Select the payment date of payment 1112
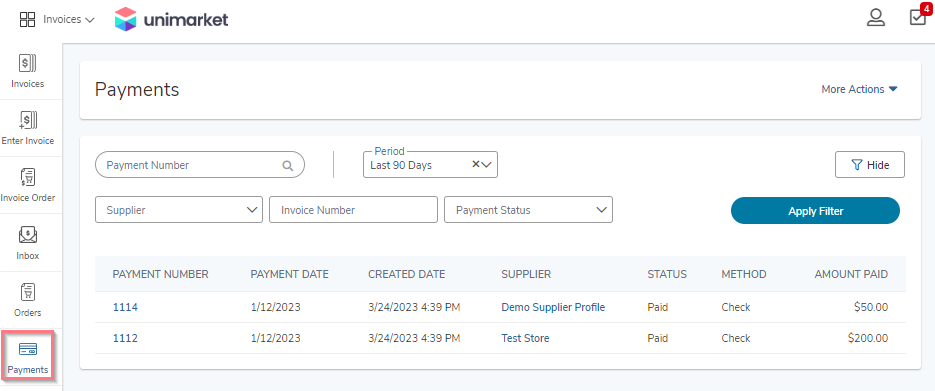The width and height of the screenshot is (935, 391). [275, 339]
